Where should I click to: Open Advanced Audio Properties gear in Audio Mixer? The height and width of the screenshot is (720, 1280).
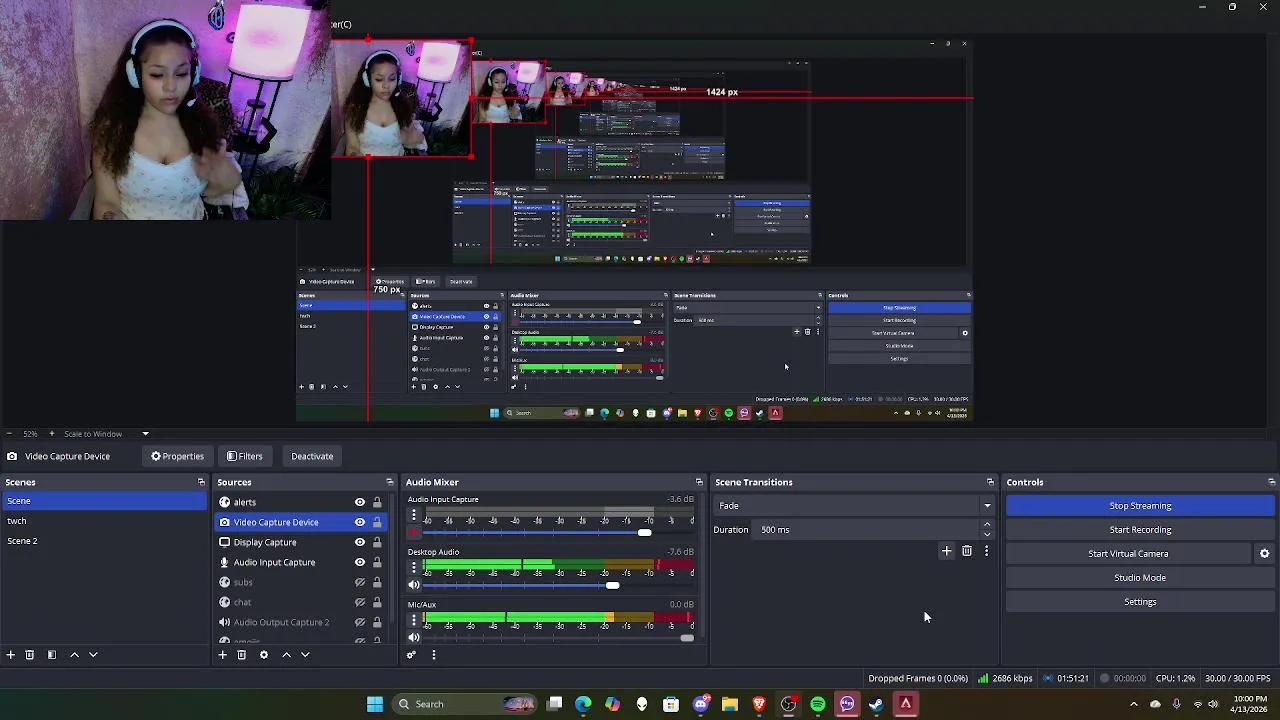tap(411, 655)
